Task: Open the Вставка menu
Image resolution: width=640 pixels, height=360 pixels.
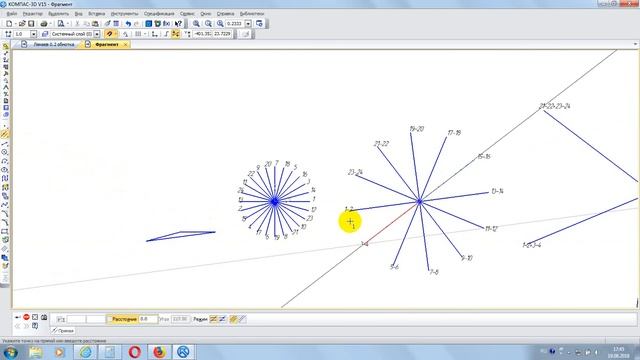Action: [97, 13]
